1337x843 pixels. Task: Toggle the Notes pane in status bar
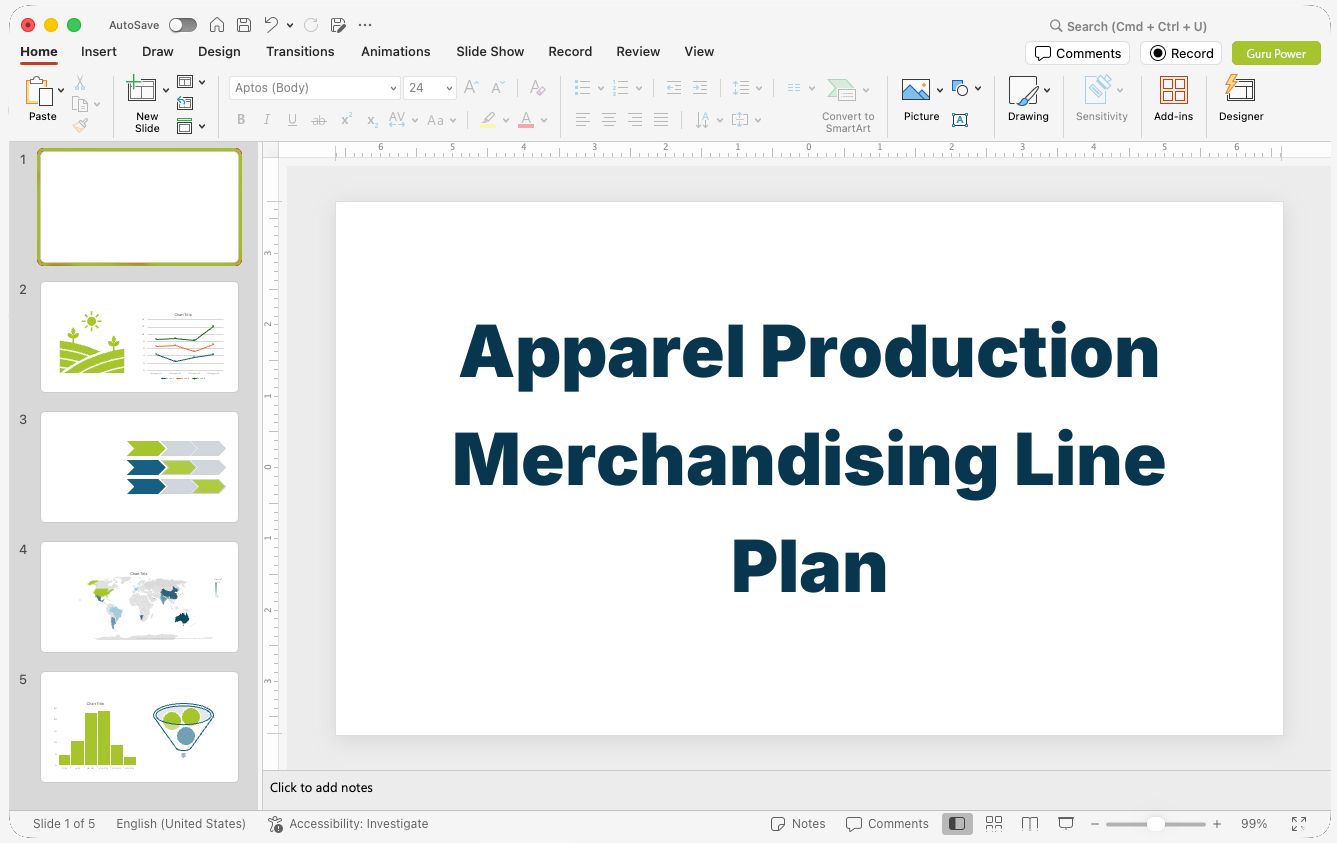[798, 824]
